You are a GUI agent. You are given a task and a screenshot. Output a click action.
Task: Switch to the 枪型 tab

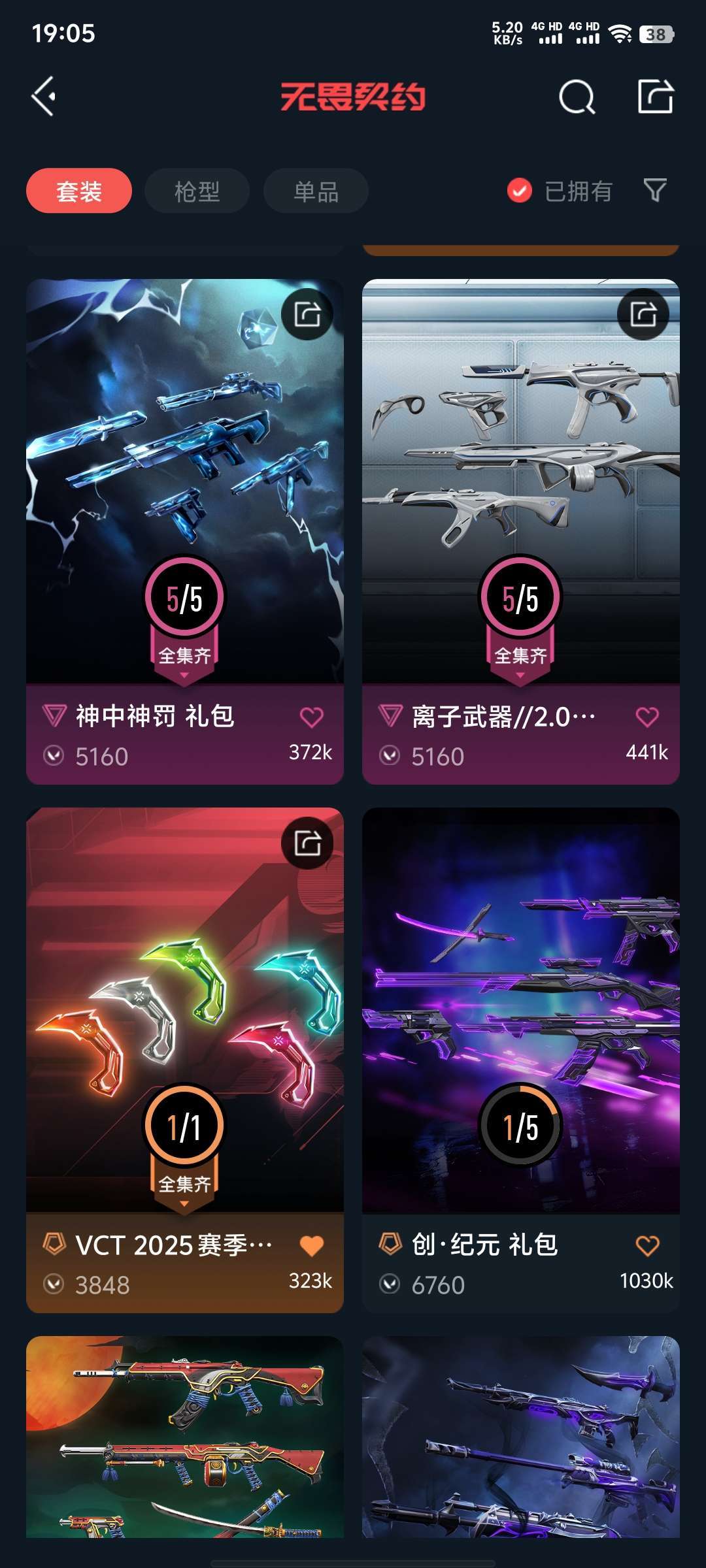click(x=197, y=191)
